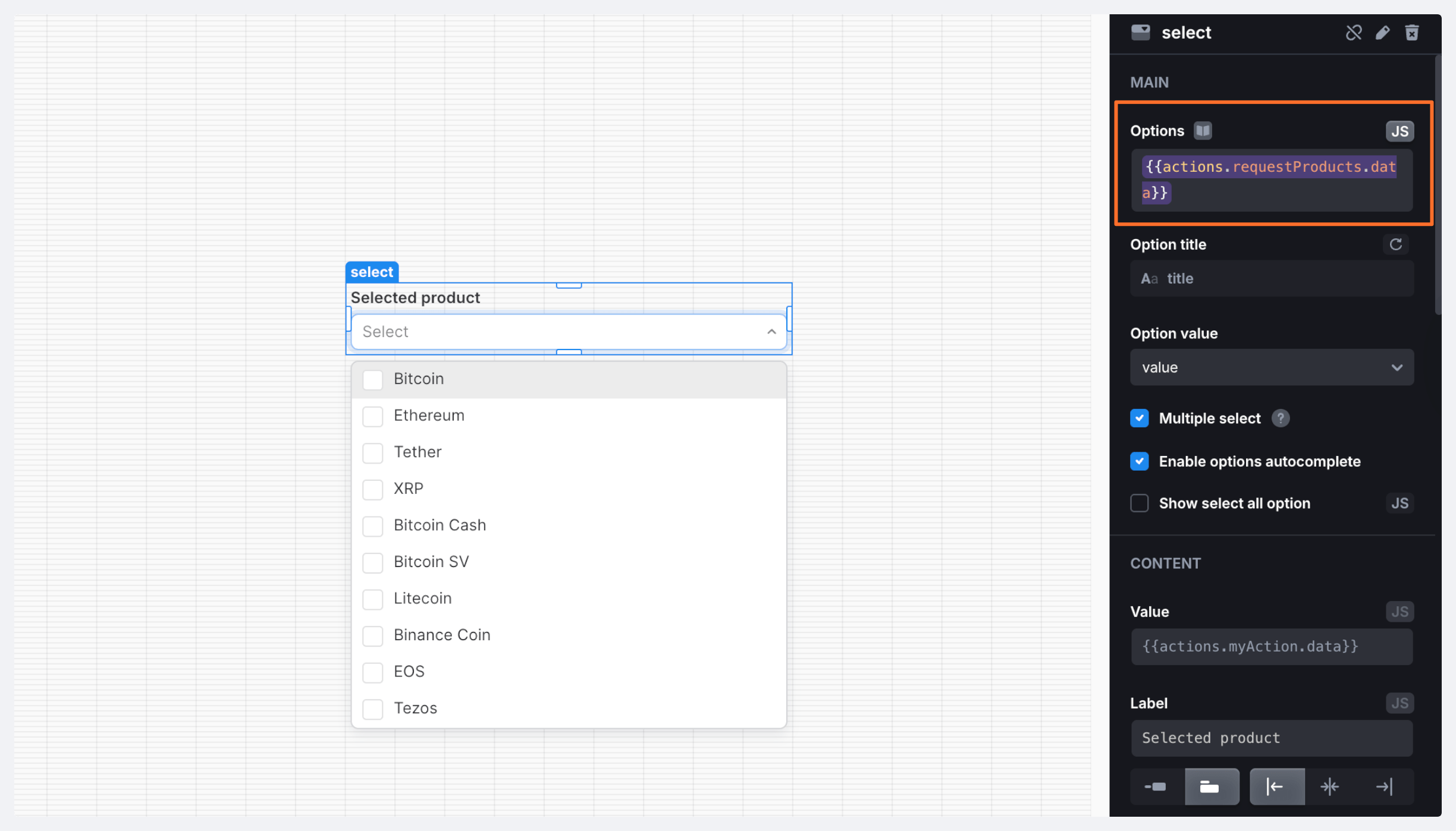The image size is (1456, 831).
Task: Collapse the Selected product select dropdown
Action: tap(771, 332)
